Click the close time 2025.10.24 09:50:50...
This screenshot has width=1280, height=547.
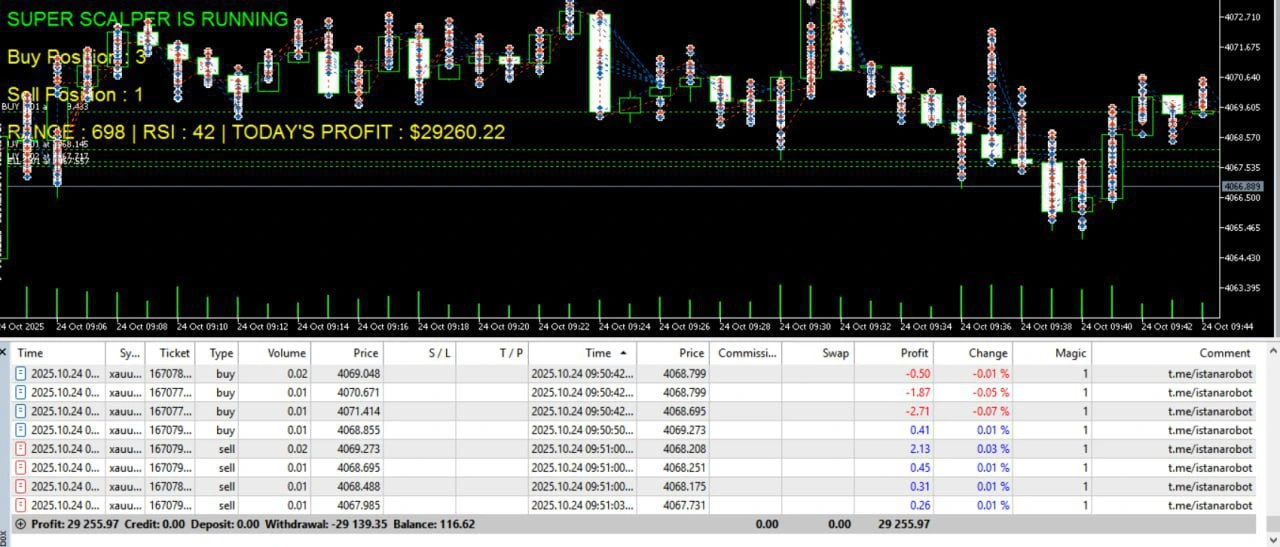pos(582,430)
